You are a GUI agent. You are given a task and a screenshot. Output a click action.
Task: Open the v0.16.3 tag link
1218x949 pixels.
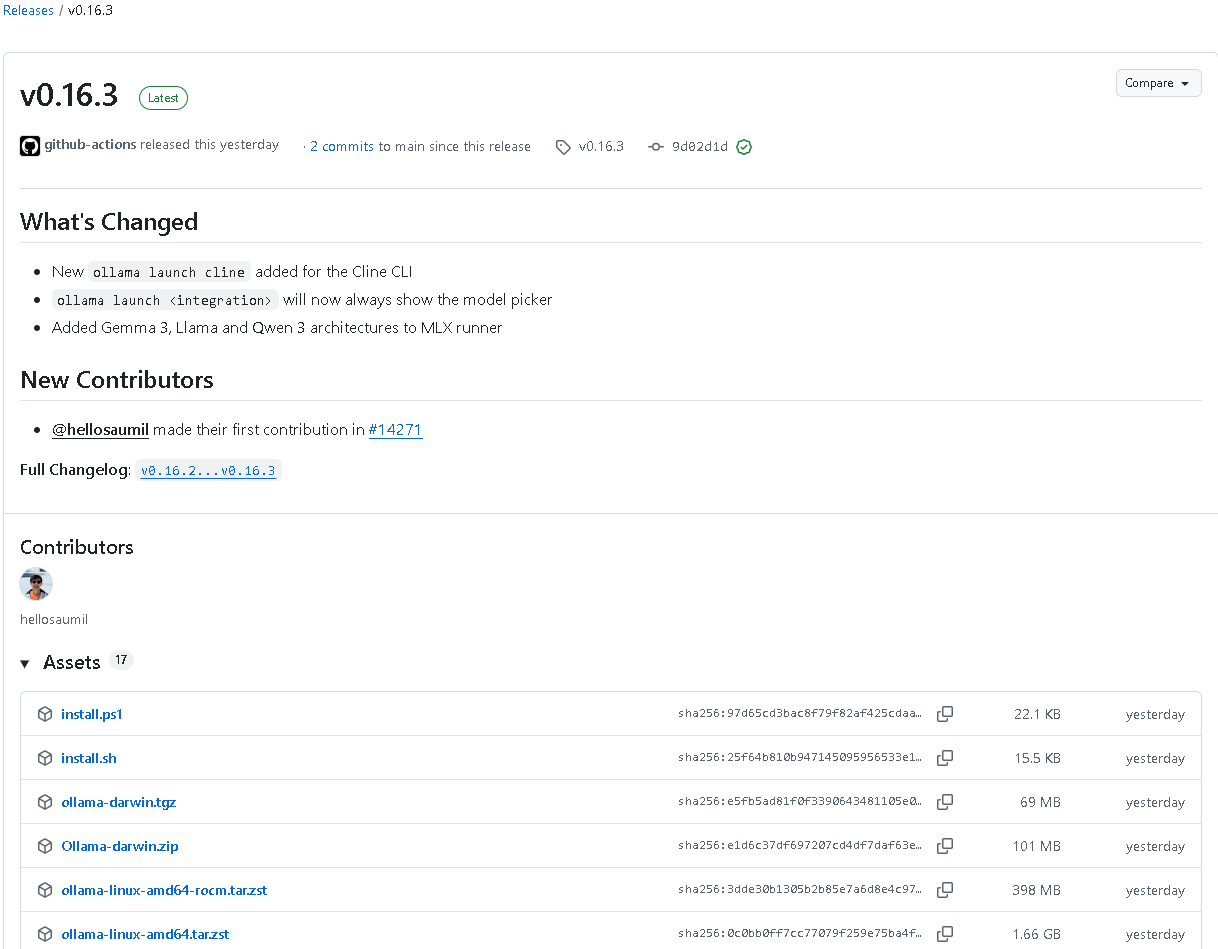601,146
